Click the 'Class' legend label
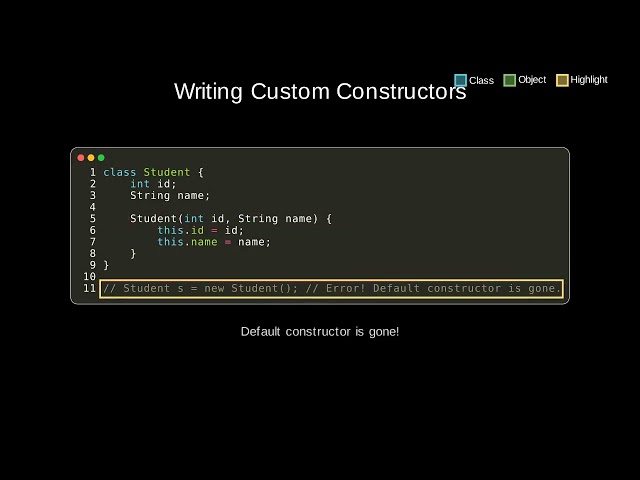640x480 pixels. [481, 80]
